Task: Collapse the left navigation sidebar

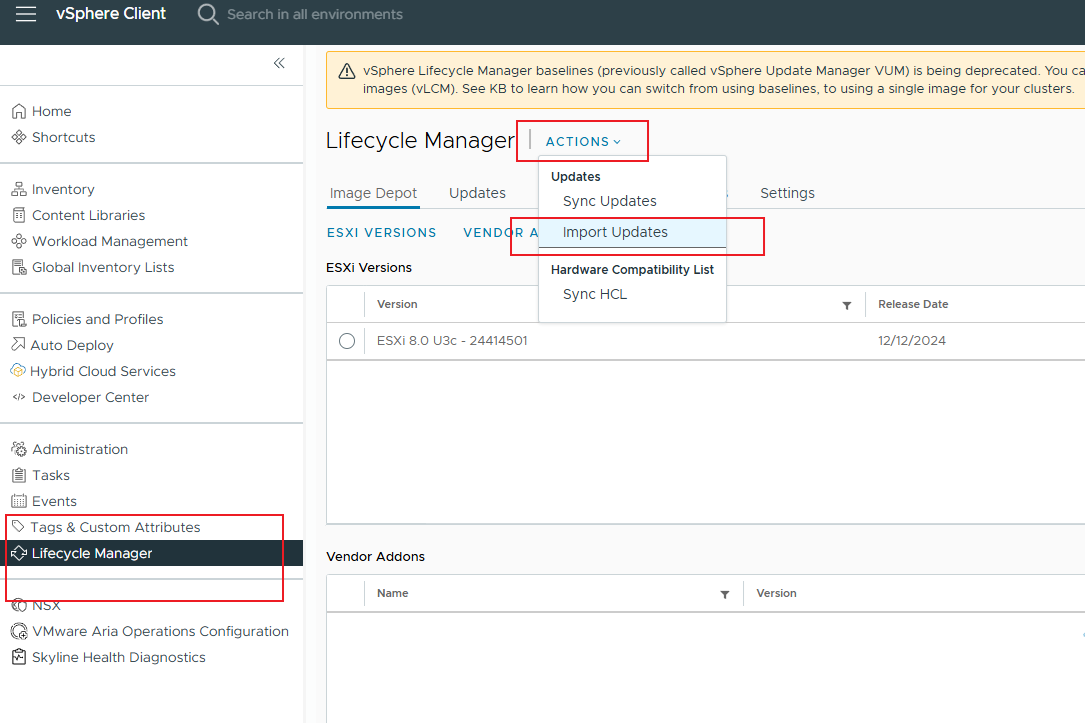Action: [279, 63]
